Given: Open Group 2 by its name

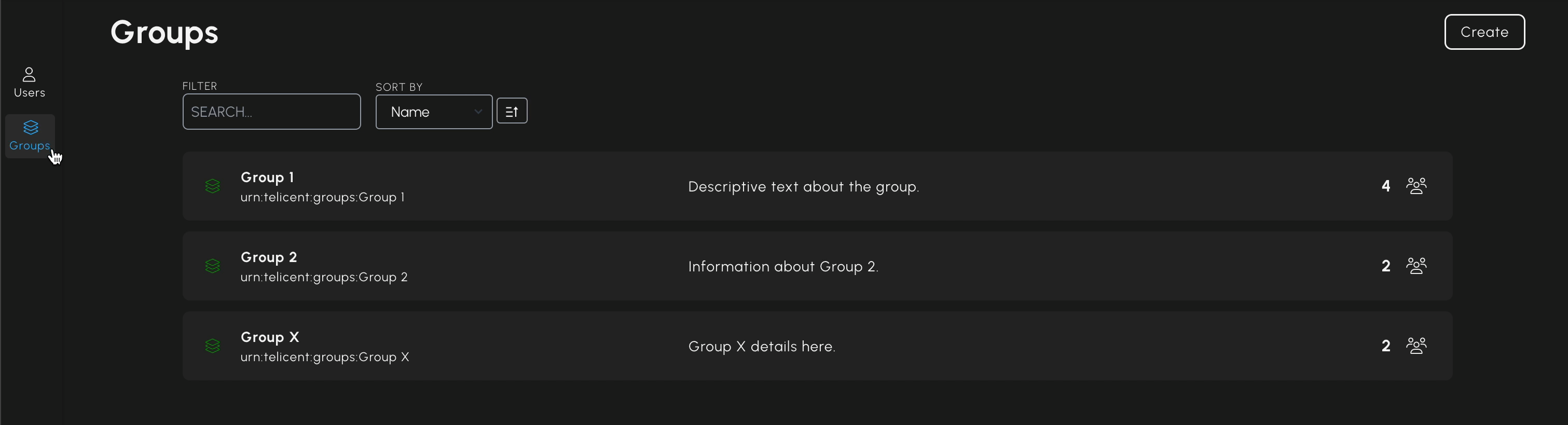Looking at the screenshot, I should [x=269, y=257].
